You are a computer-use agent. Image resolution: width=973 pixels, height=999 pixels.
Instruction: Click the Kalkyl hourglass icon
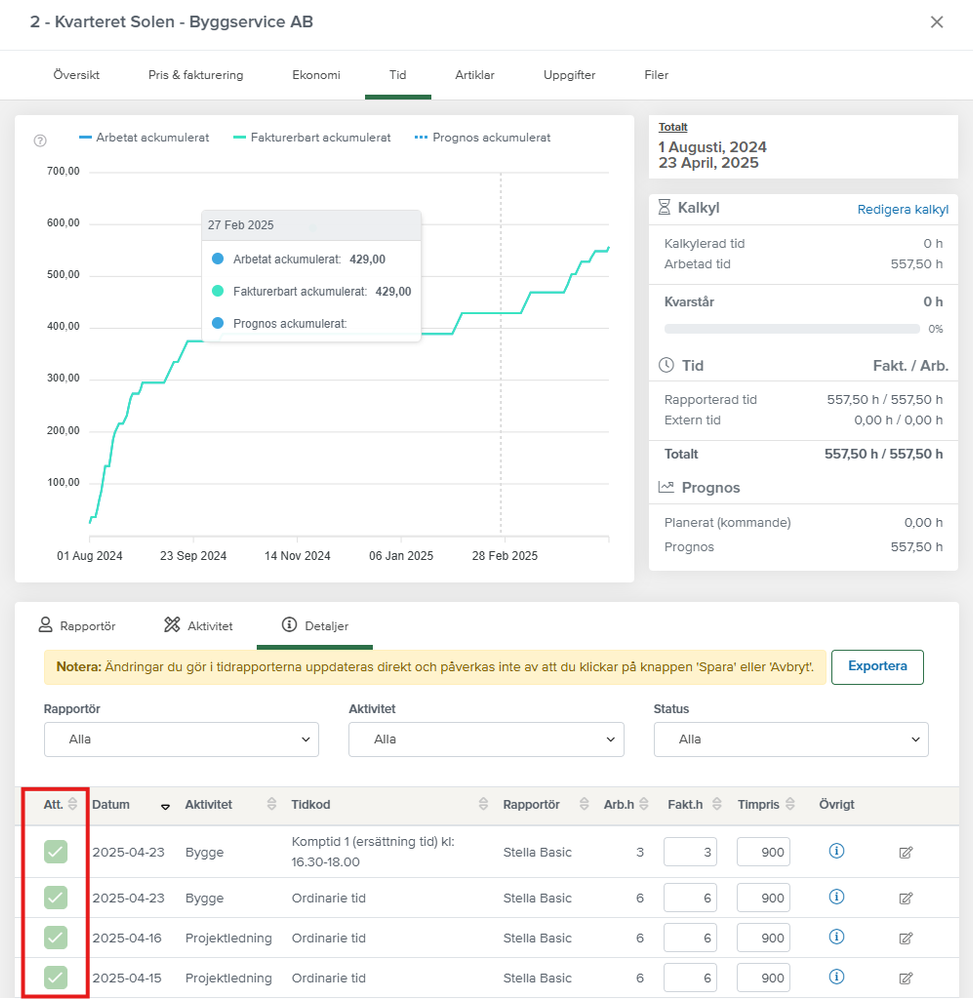664,207
